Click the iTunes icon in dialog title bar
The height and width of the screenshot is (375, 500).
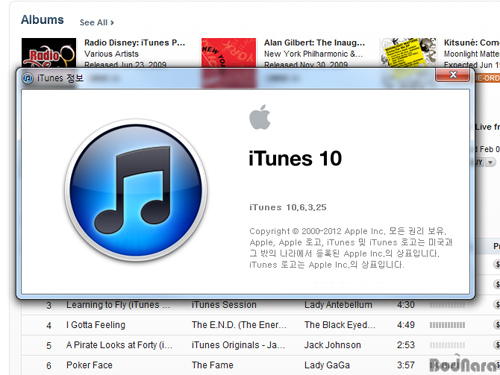[28, 79]
